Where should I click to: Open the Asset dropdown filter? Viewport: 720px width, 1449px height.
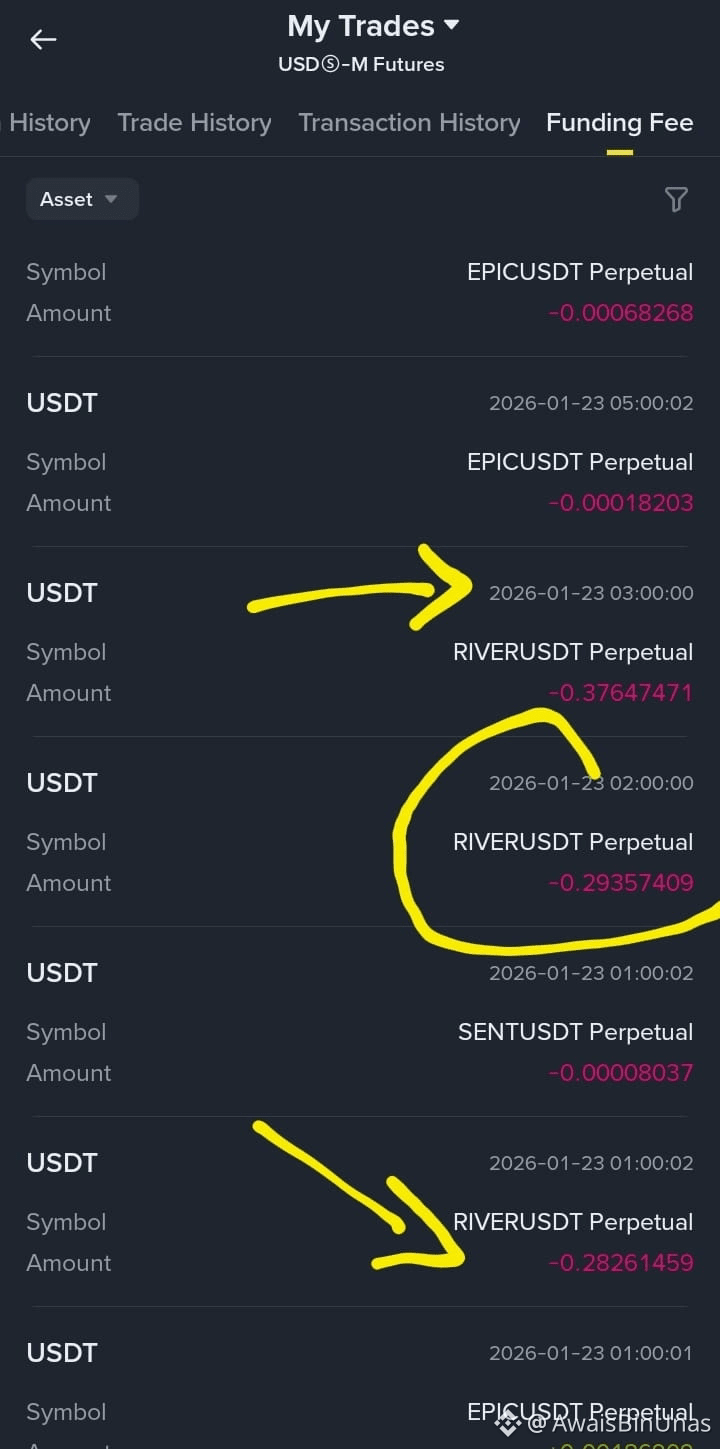click(82, 199)
